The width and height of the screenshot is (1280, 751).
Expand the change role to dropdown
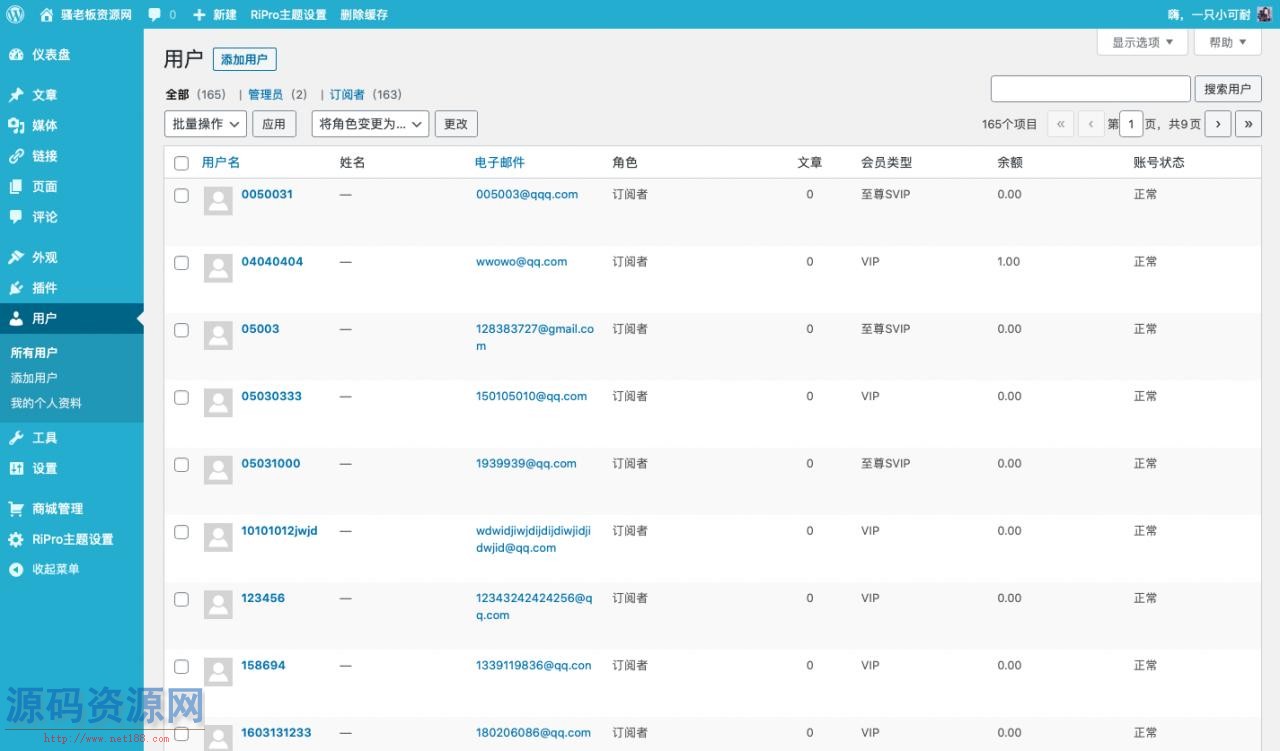tap(370, 124)
